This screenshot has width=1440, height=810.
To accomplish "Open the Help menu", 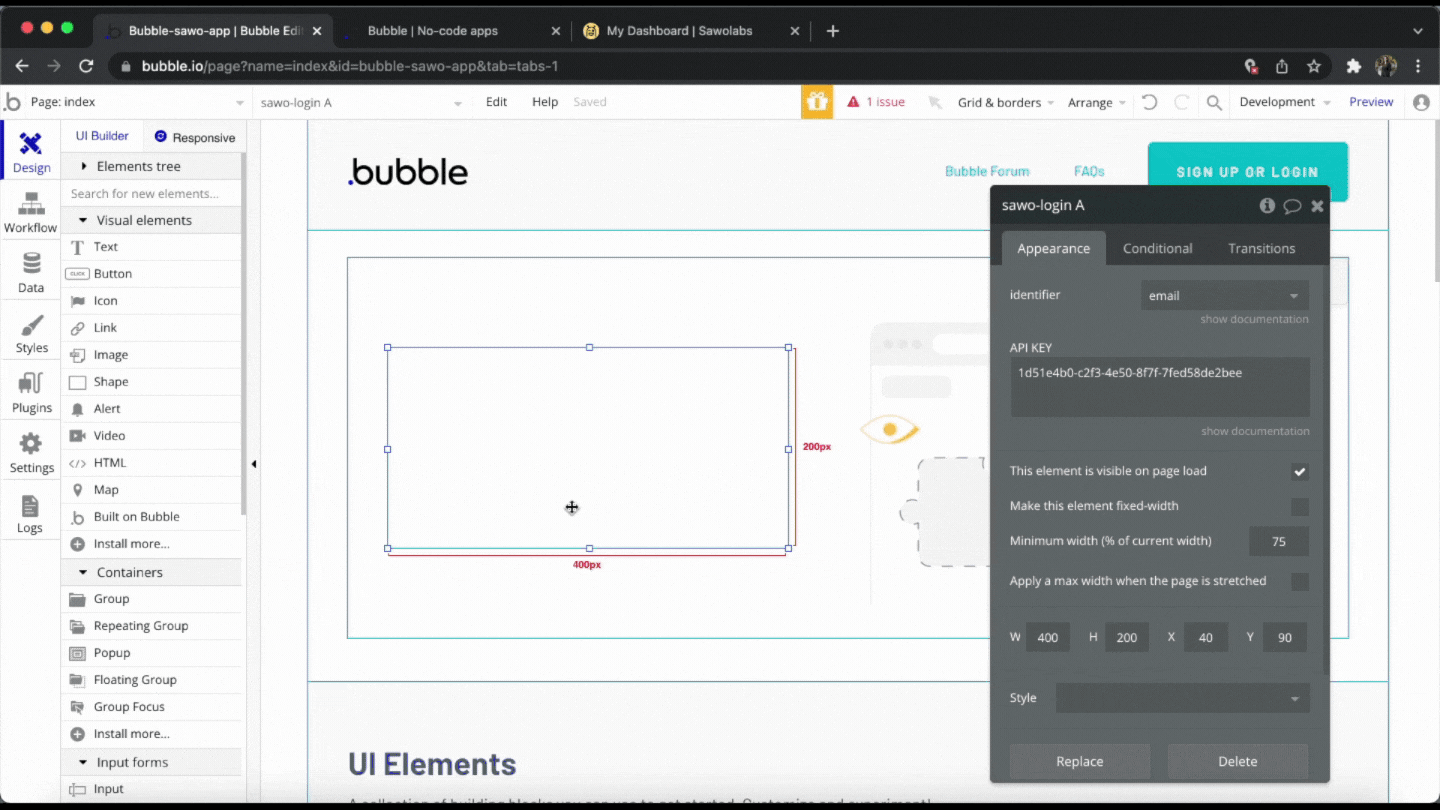I will tap(545, 102).
